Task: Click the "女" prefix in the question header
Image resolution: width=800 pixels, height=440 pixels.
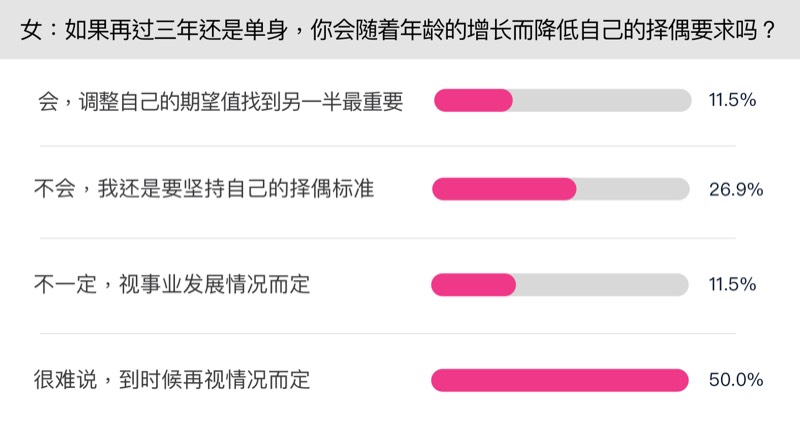Action: click(x=29, y=29)
